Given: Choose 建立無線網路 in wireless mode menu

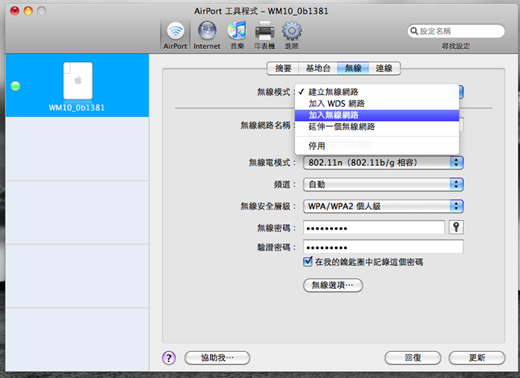Looking at the screenshot, I should point(377,92).
